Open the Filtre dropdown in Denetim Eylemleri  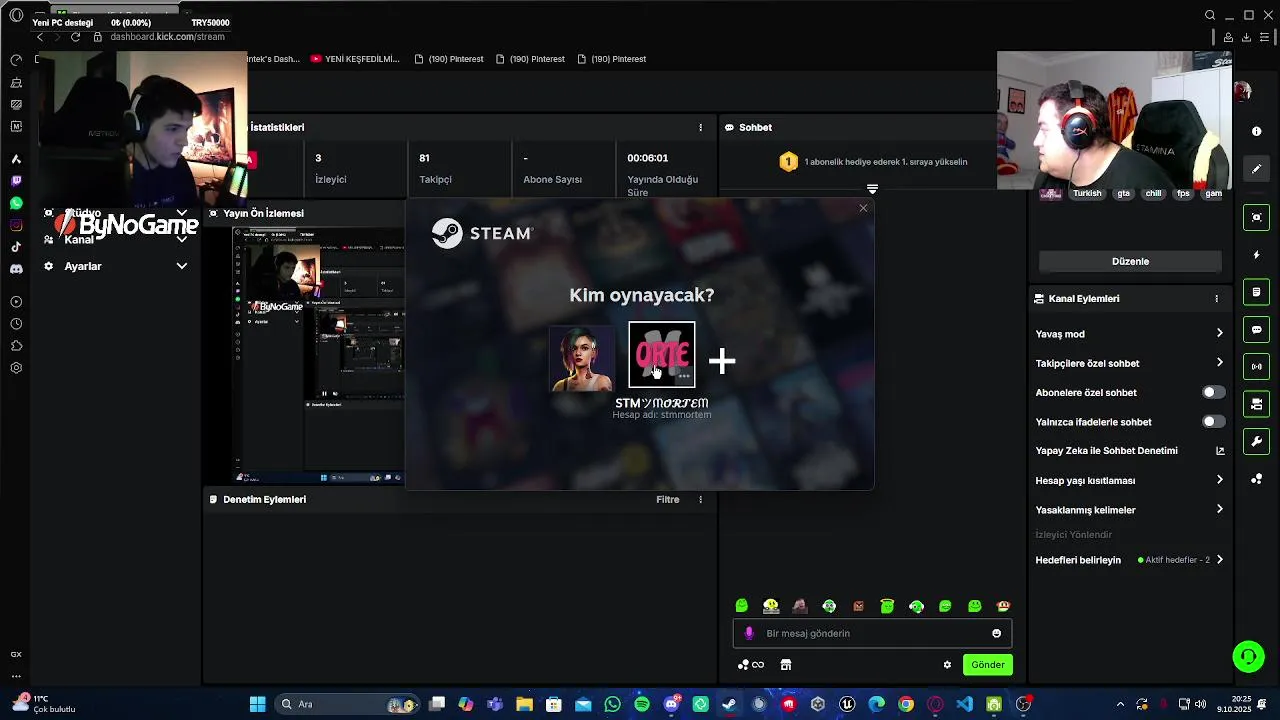coord(667,500)
